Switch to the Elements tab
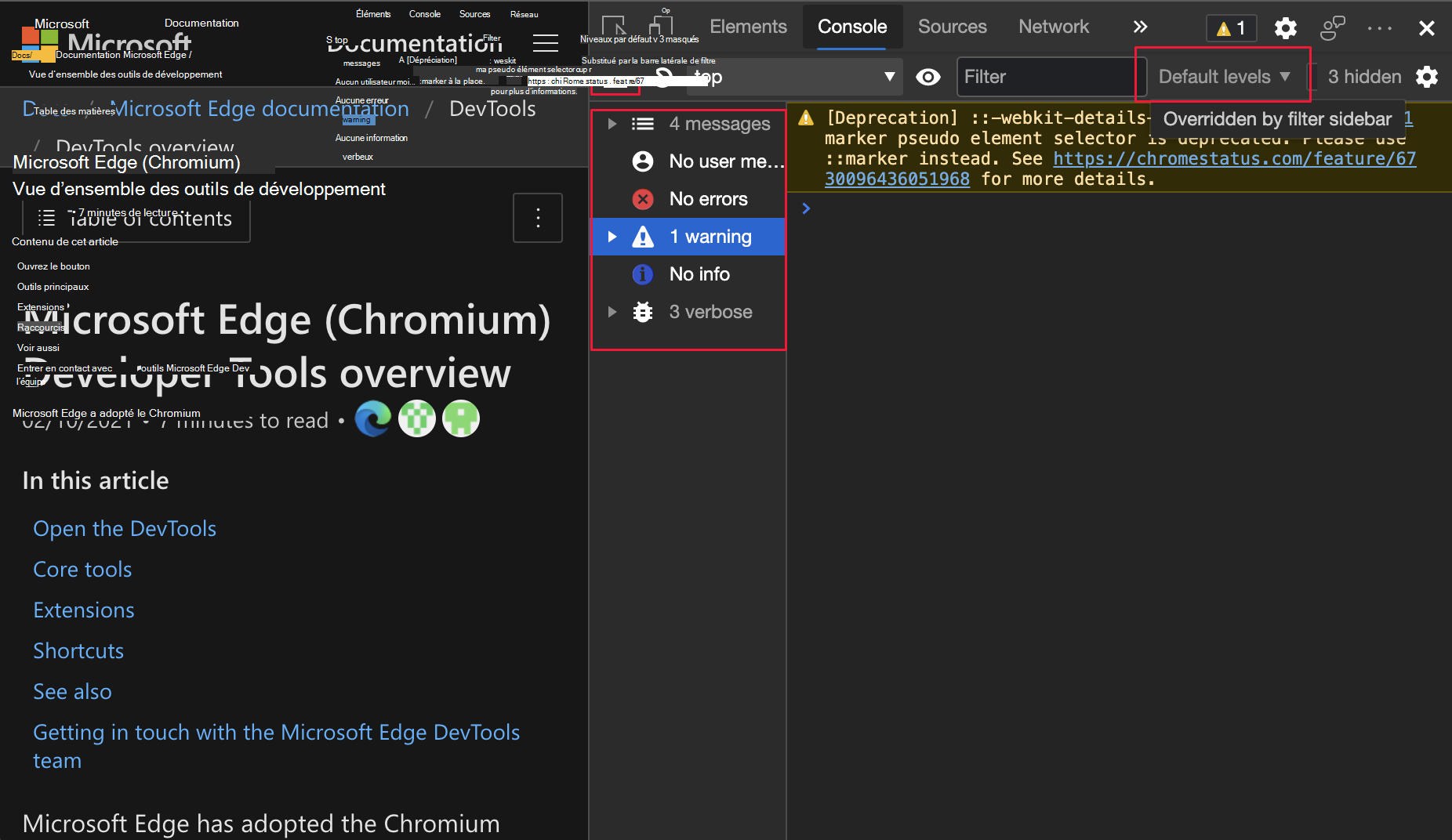Image resolution: width=1452 pixels, height=840 pixels. (748, 27)
